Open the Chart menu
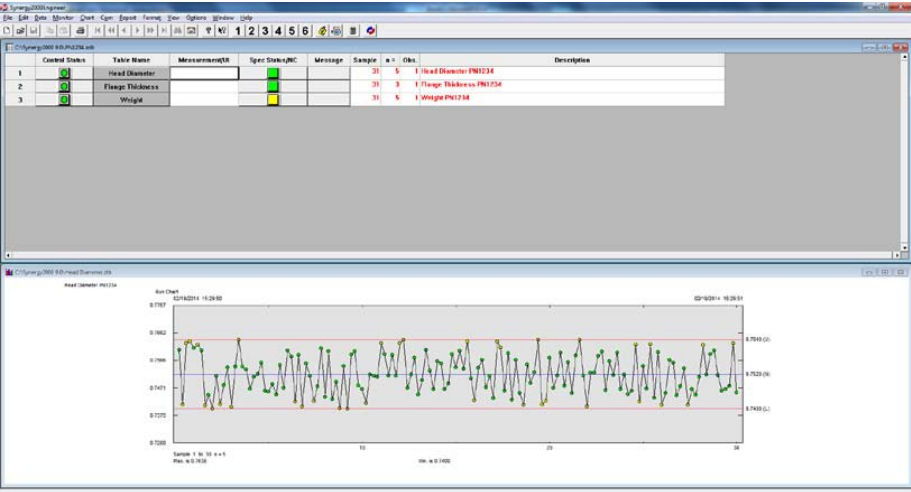 coord(87,18)
